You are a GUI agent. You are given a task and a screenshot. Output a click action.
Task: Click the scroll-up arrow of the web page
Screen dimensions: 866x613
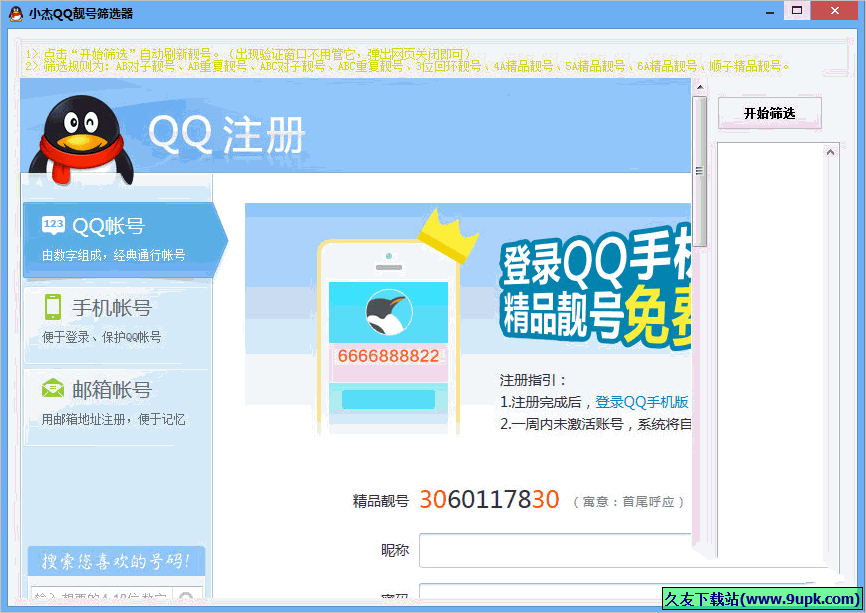700,87
